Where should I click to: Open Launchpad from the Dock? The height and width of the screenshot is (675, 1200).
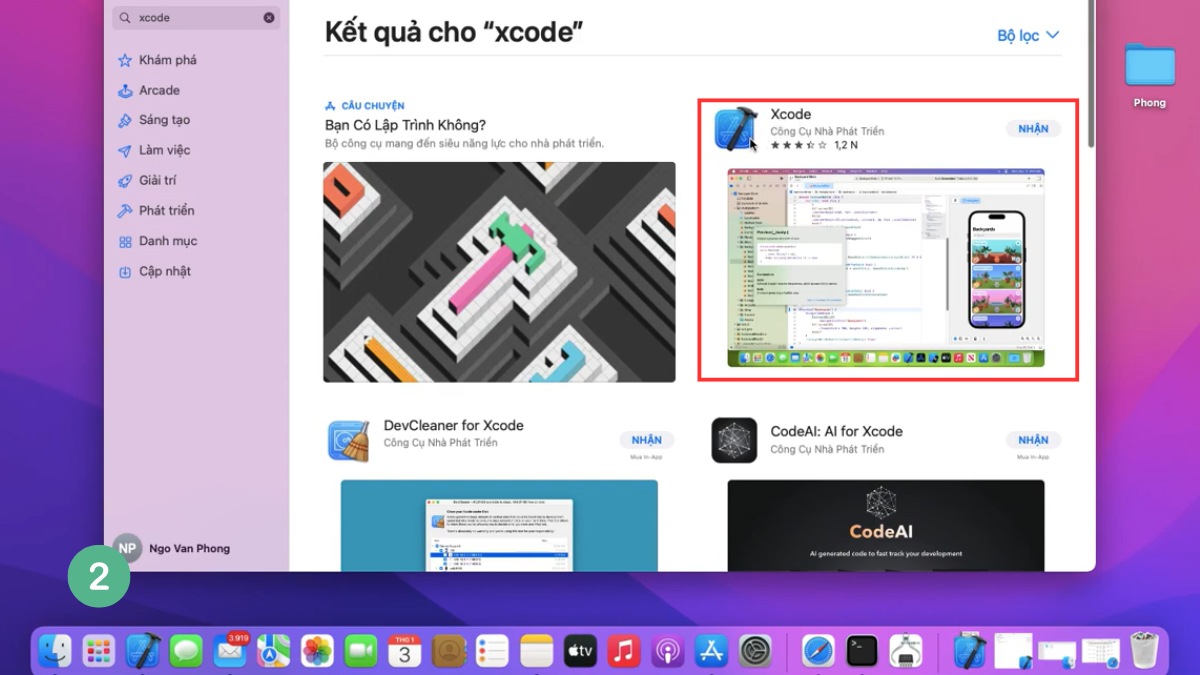(x=99, y=651)
